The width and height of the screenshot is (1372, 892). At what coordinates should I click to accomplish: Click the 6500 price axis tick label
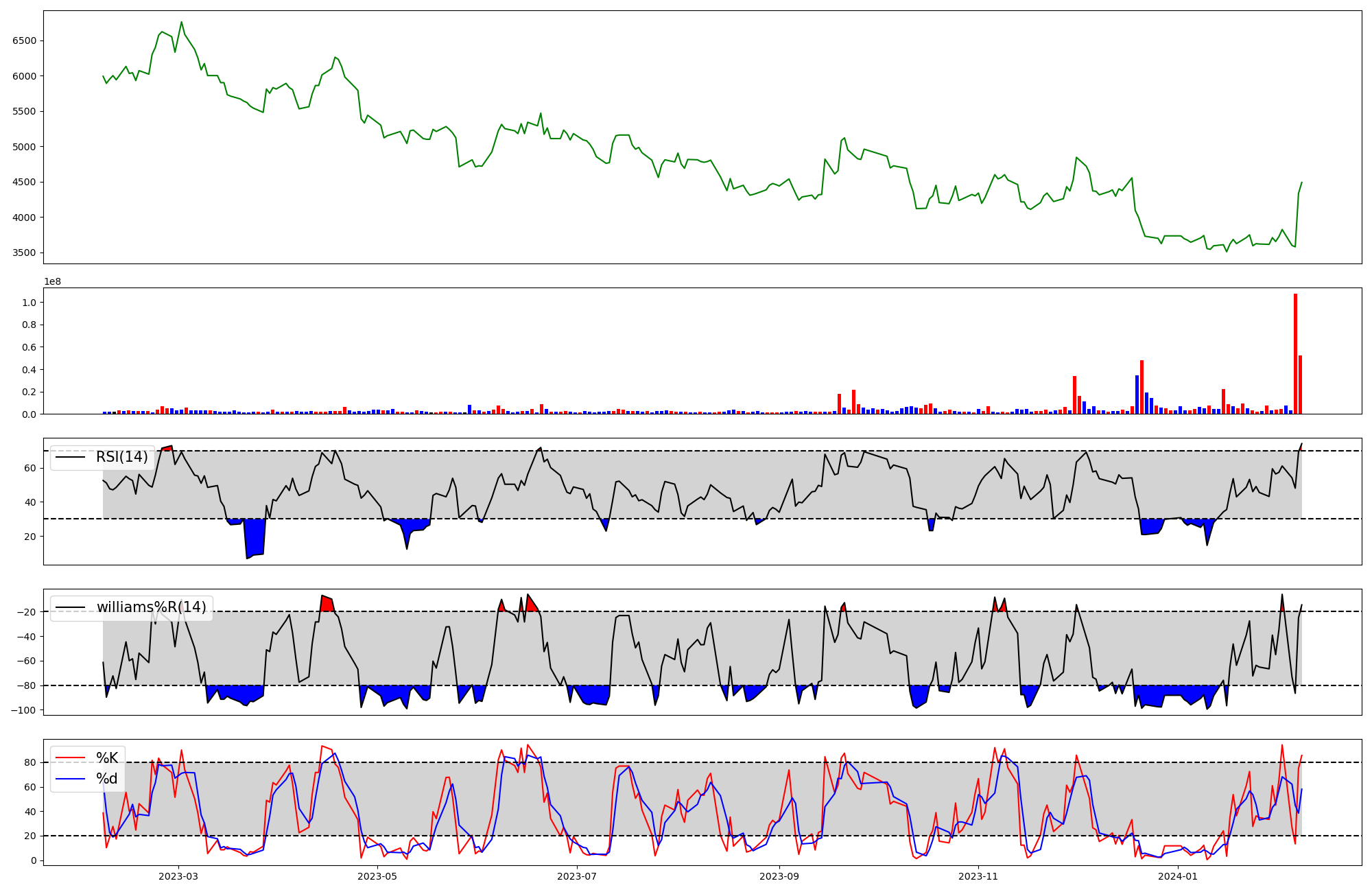click(x=24, y=40)
